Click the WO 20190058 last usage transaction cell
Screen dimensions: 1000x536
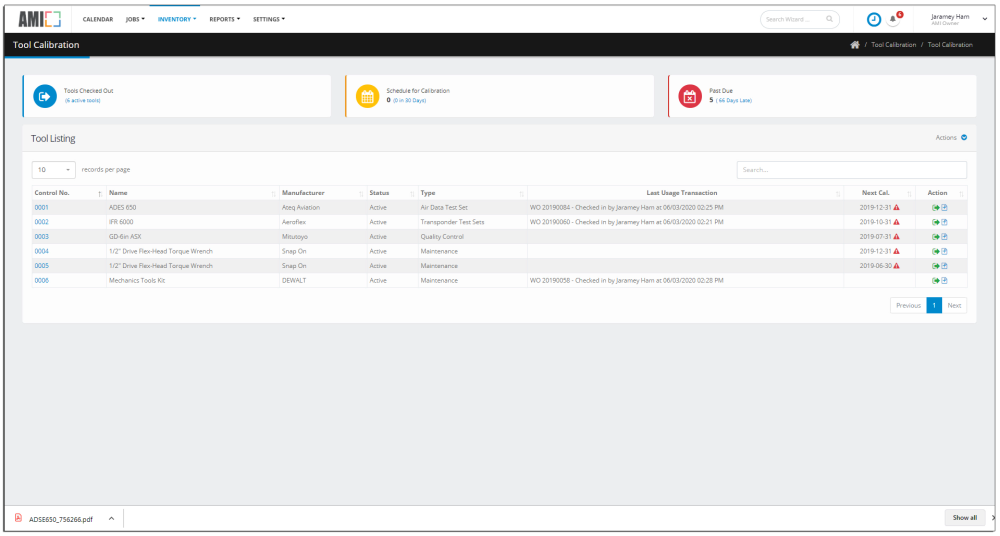(686, 281)
